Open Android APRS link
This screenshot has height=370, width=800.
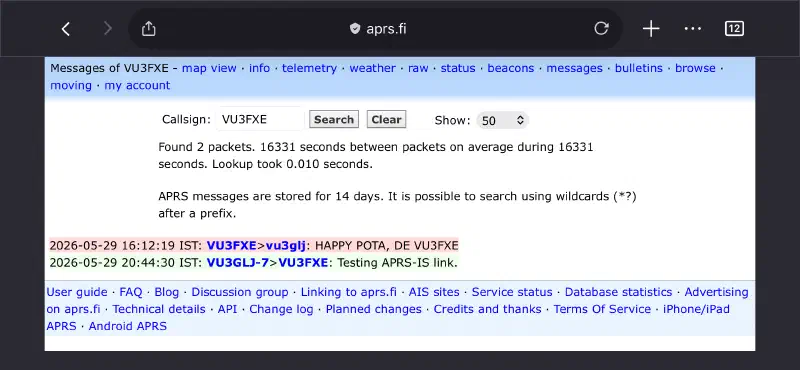tap(128, 326)
